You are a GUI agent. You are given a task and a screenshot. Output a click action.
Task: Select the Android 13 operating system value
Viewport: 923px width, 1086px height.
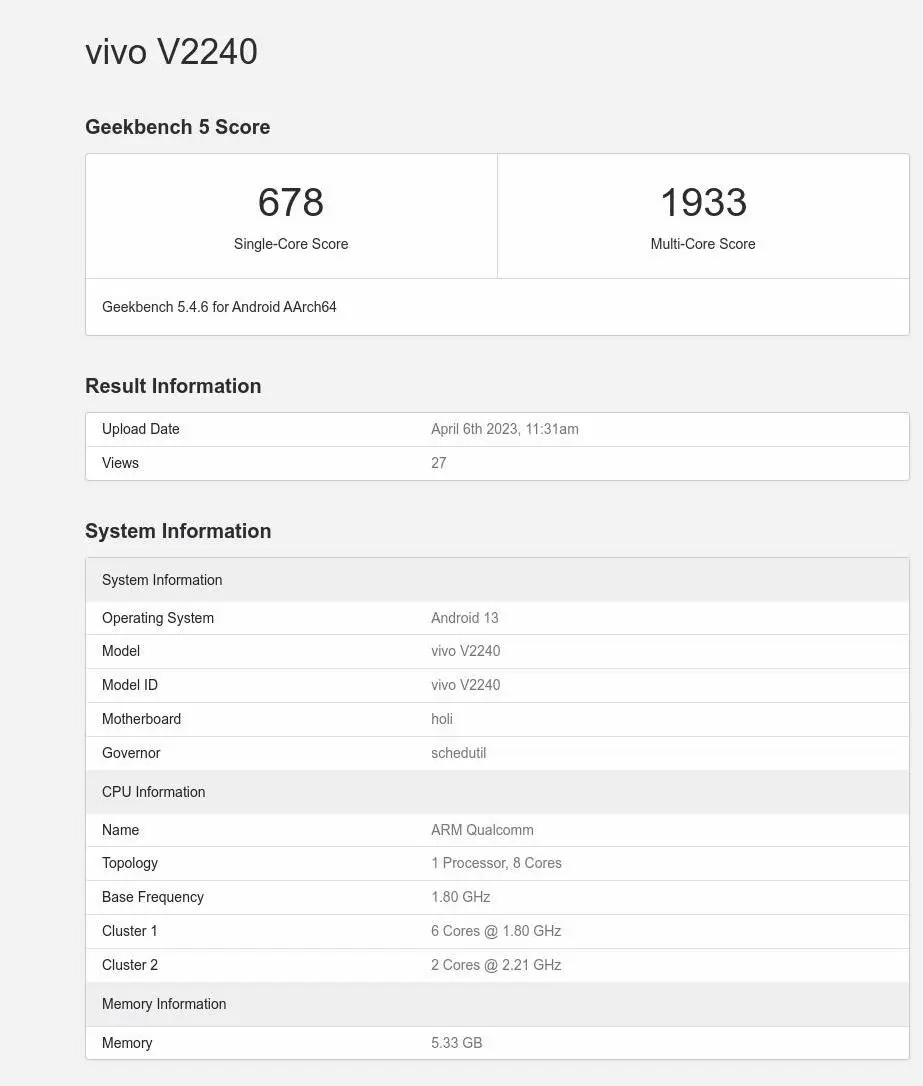(x=465, y=618)
